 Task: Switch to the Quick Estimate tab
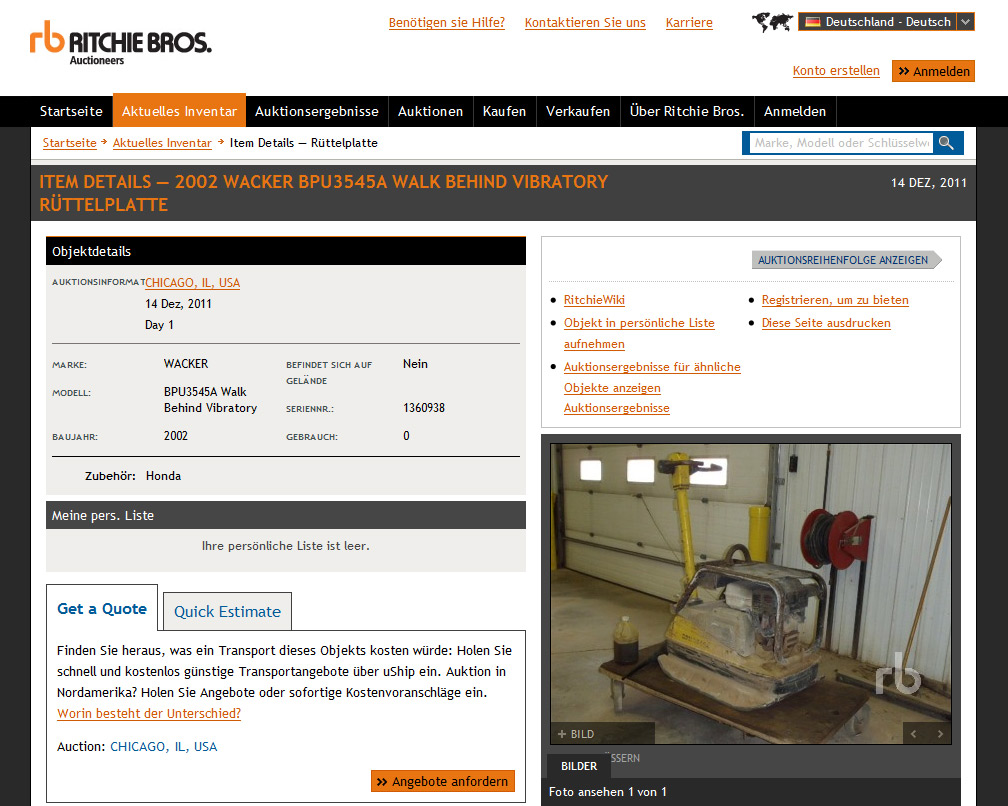pyautogui.click(x=228, y=611)
